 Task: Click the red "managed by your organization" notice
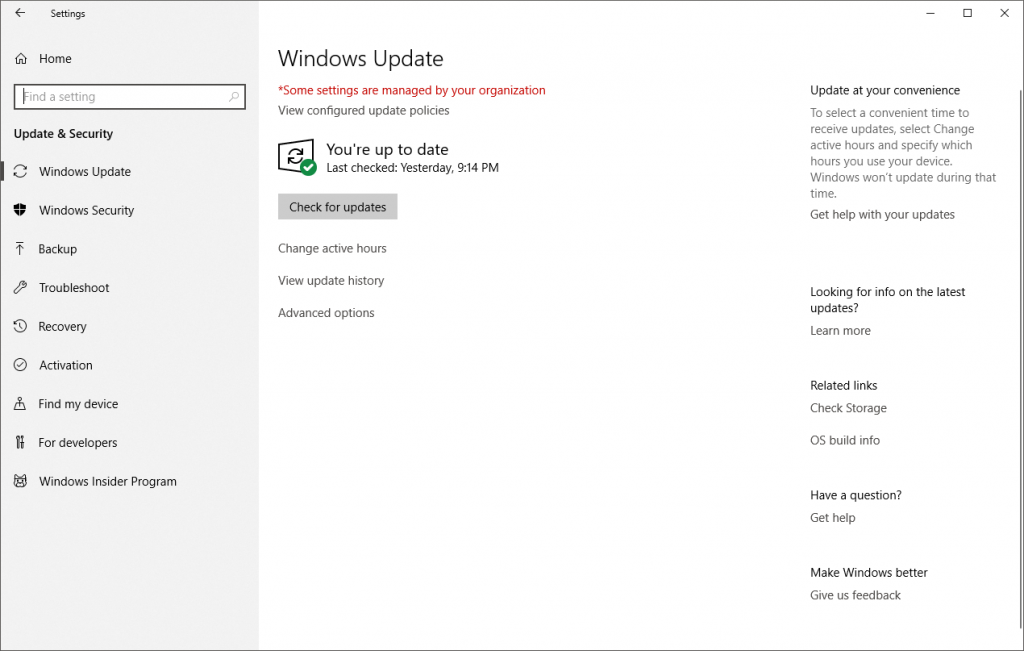coord(412,90)
